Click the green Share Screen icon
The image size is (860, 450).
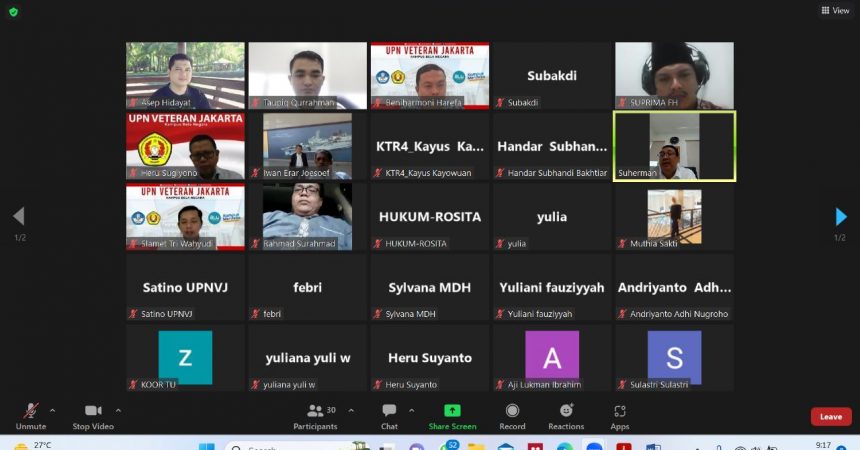(452, 411)
